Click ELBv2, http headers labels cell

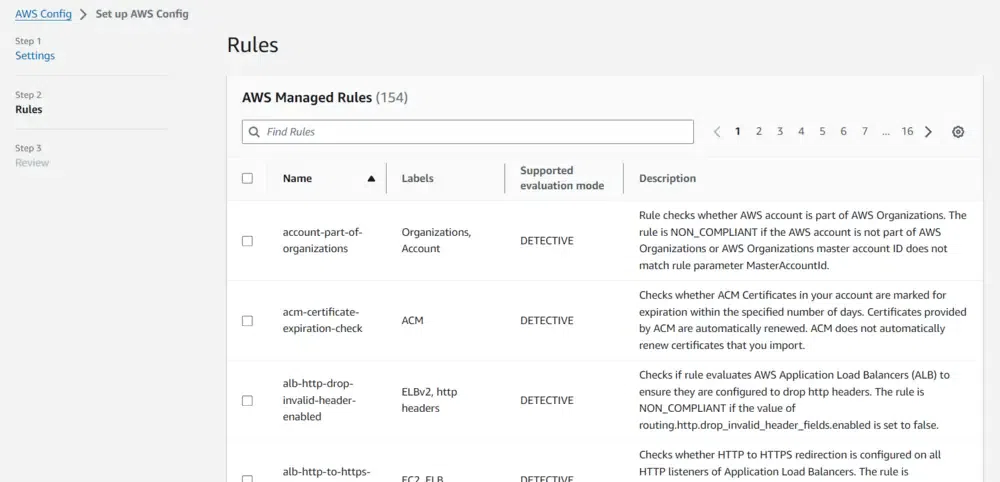point(430,400)
